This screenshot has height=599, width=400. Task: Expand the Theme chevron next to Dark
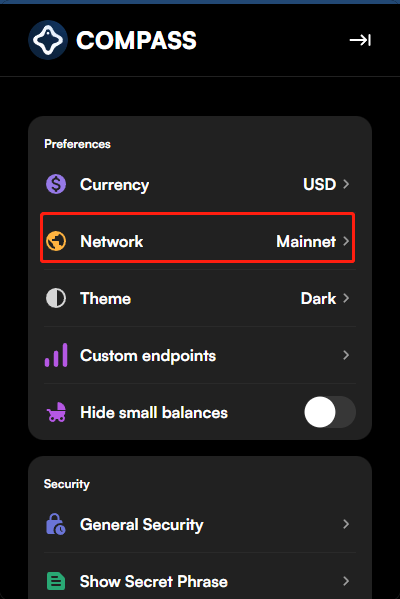point(346,298)
